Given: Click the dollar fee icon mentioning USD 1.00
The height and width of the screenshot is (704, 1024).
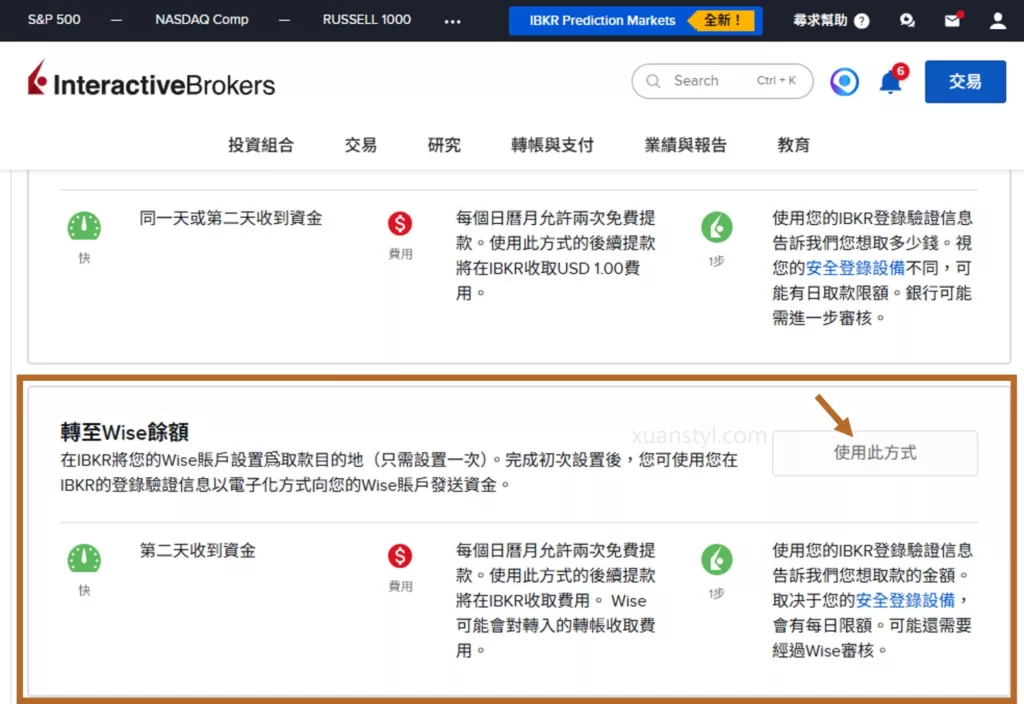Looking at the screenshot, I should tap(400, 223).
